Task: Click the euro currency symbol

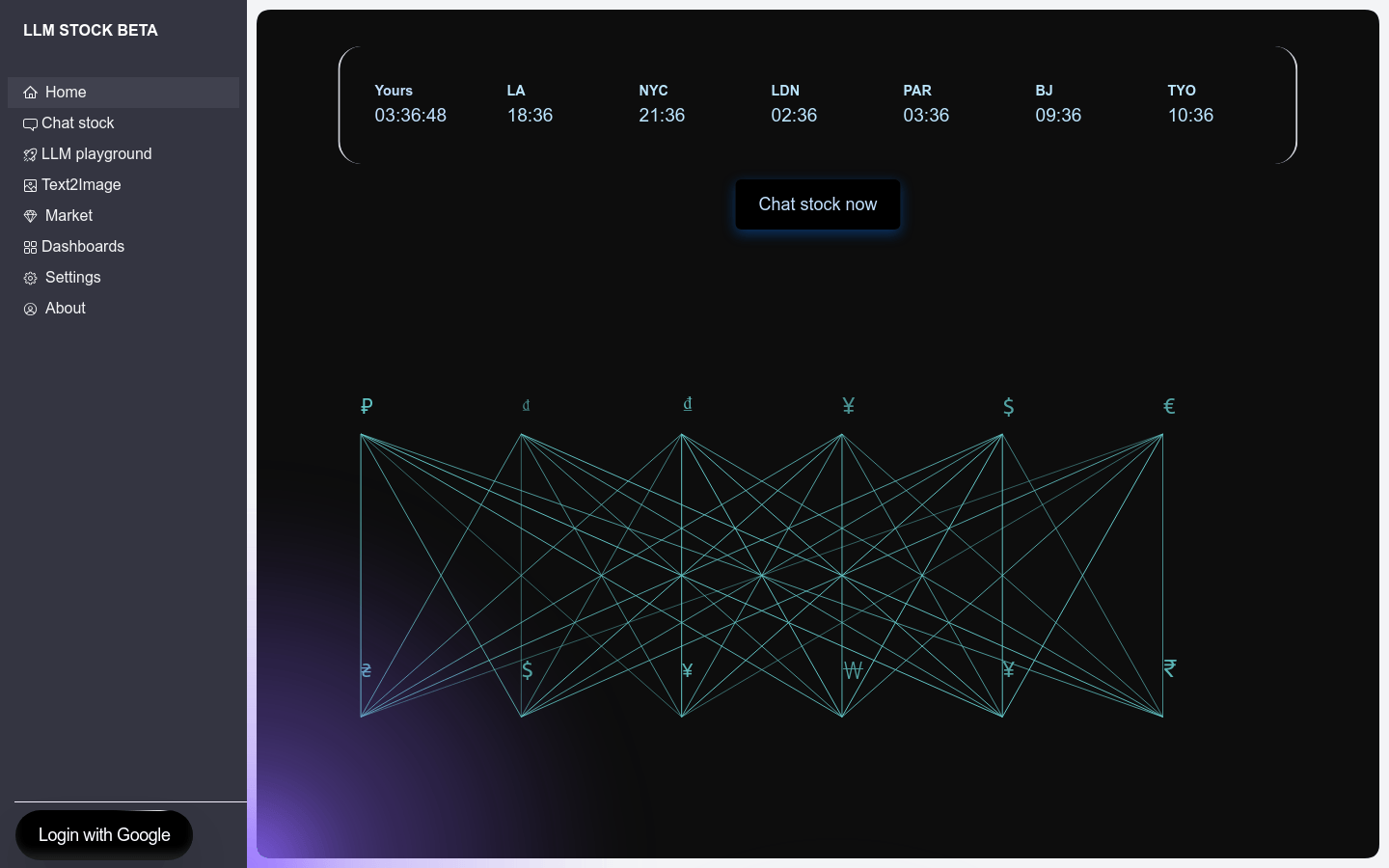Action: pyautogui.click(x=1169, y=406)
